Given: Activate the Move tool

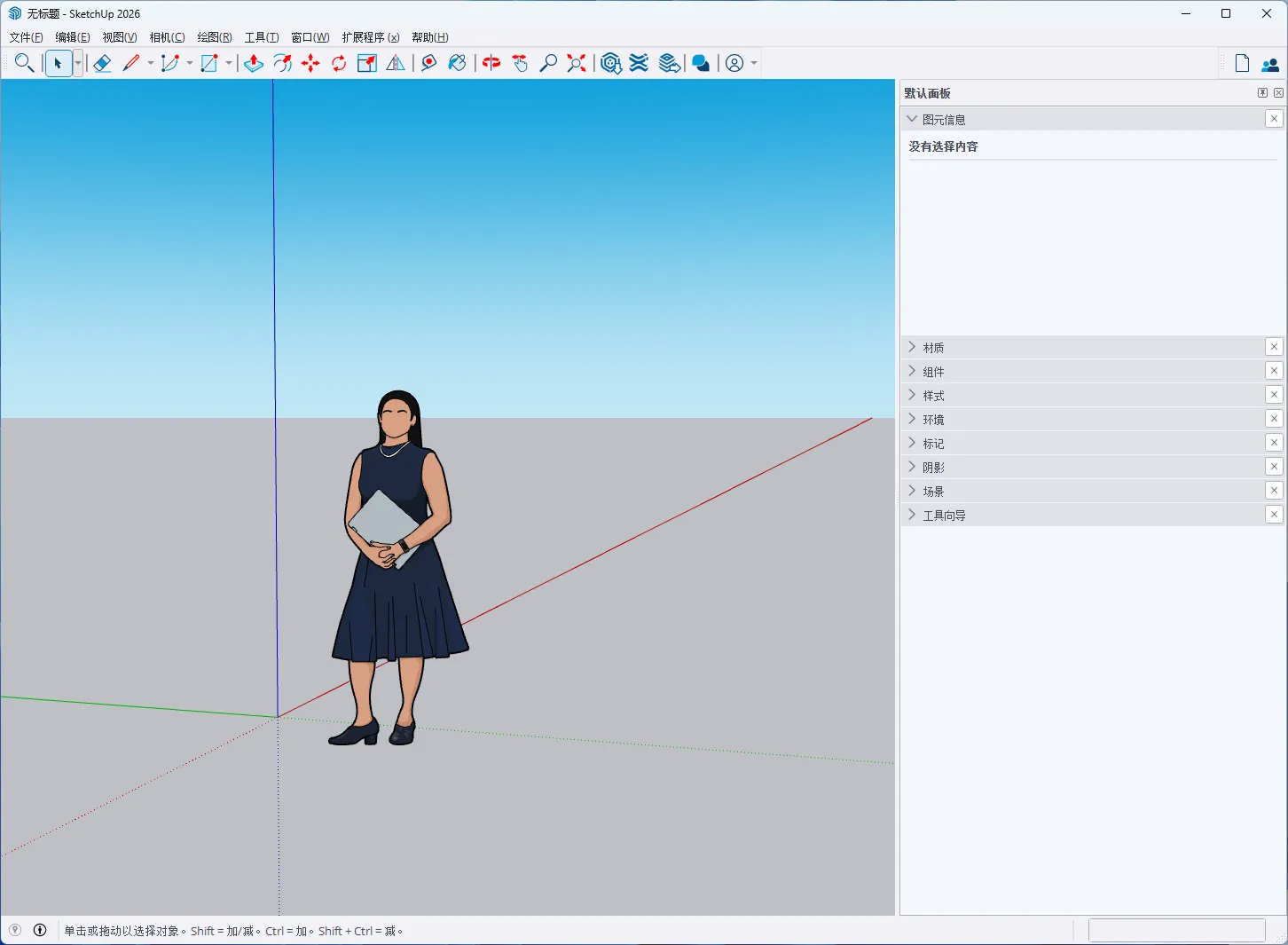Looking at the screenshot, I should tap(310, 63).
